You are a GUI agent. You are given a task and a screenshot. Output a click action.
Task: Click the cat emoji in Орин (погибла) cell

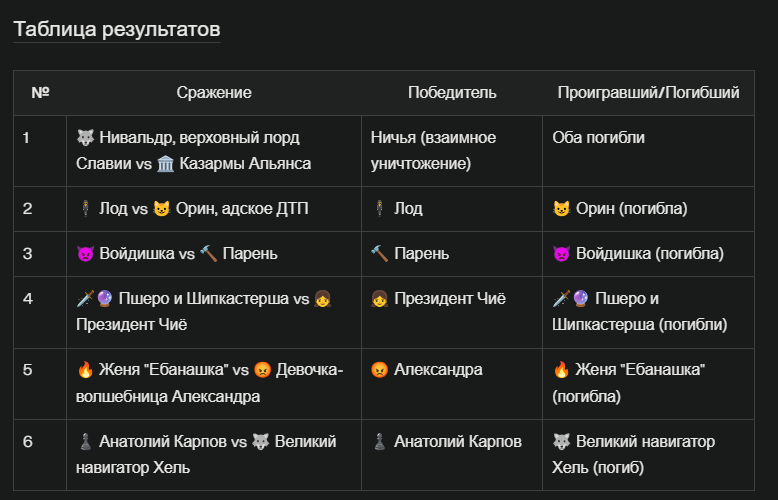click(x=561, y=209)
